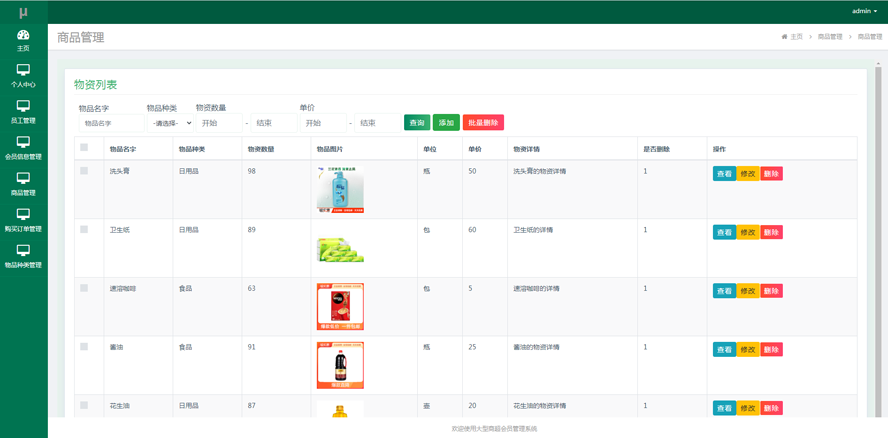The image size is (888, 438).
Task: Click 修改 for the 卫生纸 row
Action: pos(748,232)
